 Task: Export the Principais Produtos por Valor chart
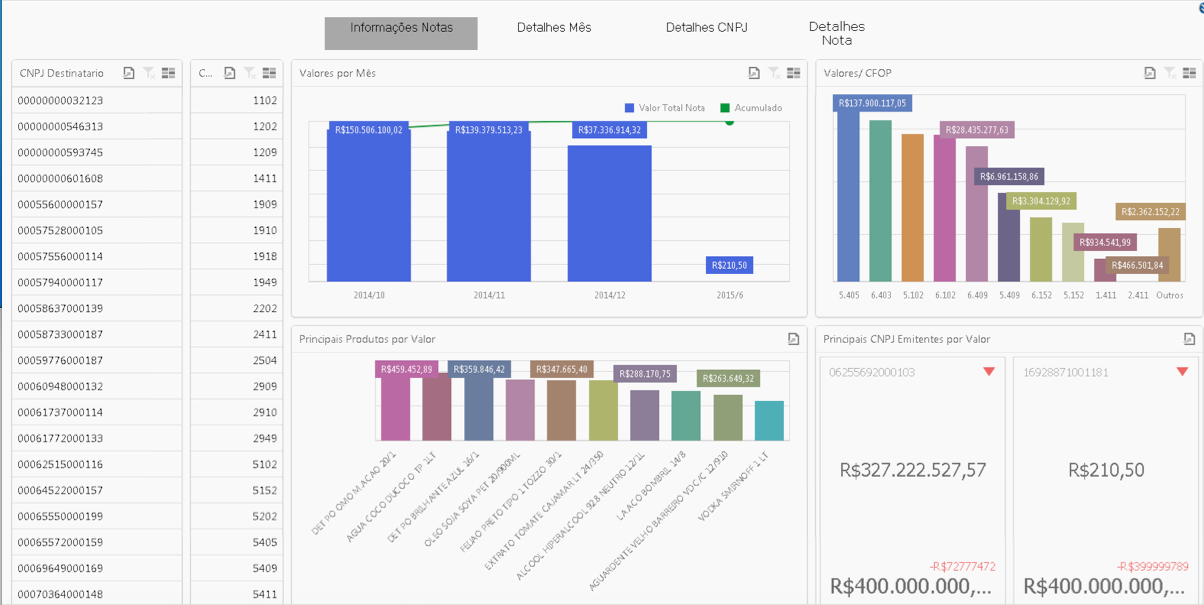[793, 338]
